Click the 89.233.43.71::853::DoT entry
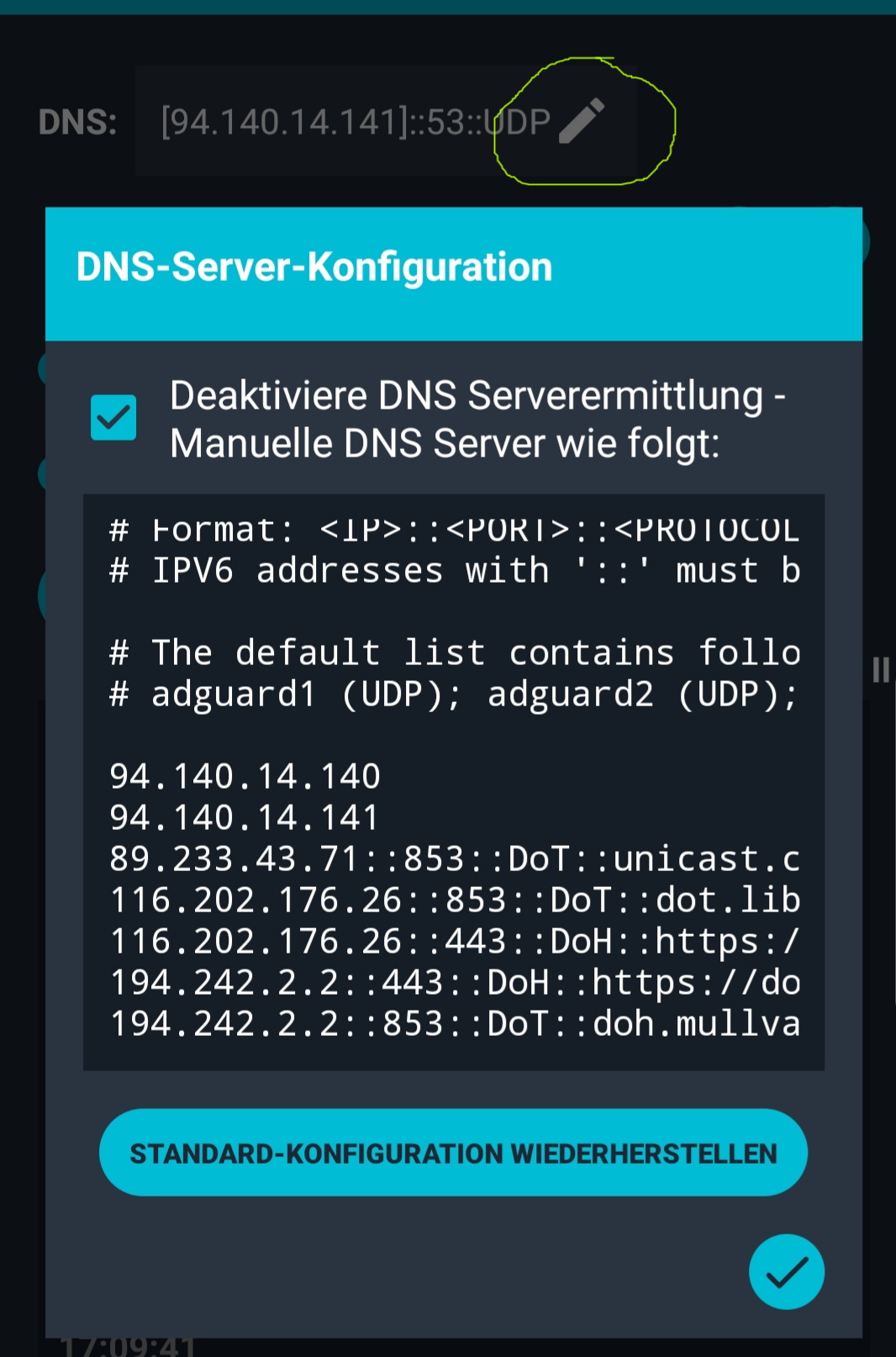Viewport: 896px width, 1357px height. [455, 858]
